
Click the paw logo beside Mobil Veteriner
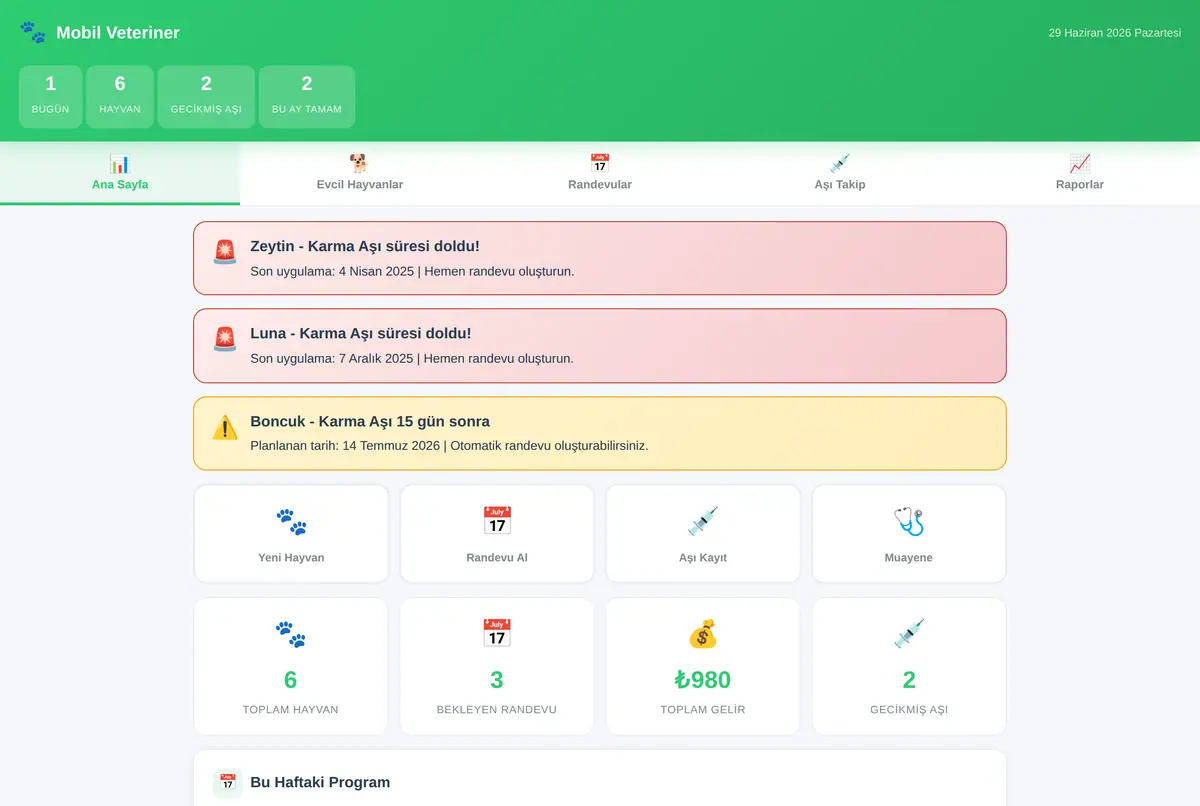(32, 32)
